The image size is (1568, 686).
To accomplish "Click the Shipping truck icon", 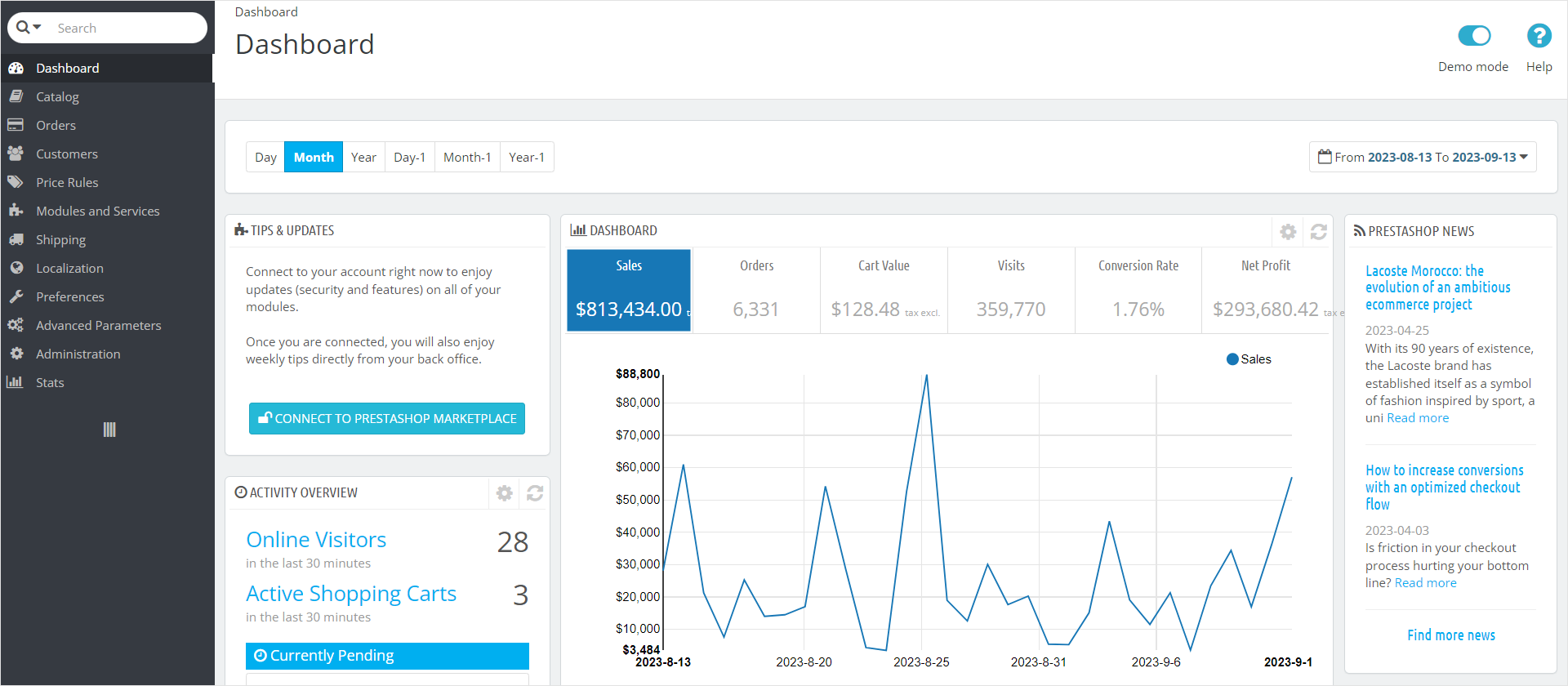I will [x=16, y=239].
